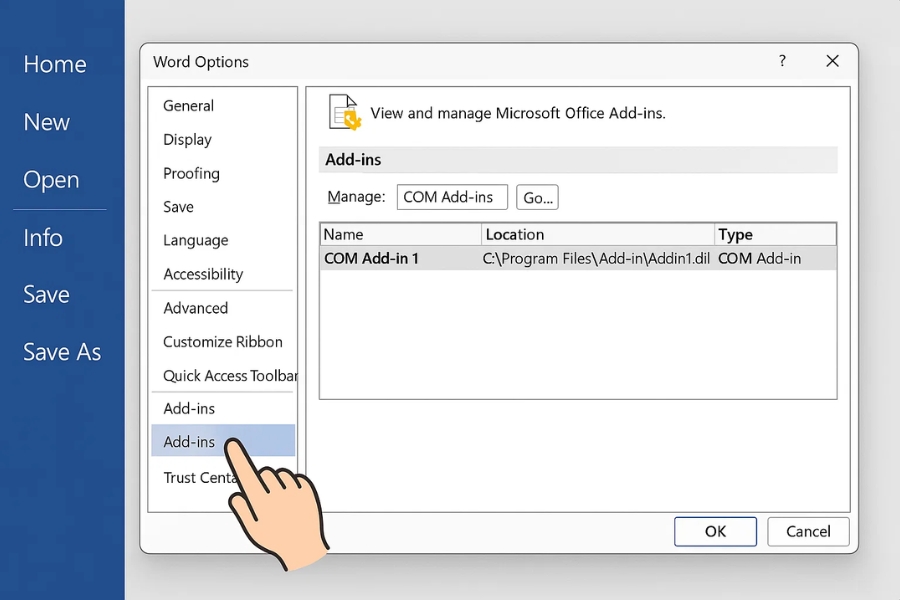Open the Manage COM Add-ins dropdown
This screenshot has width=900, height=600.
[452, 197]
